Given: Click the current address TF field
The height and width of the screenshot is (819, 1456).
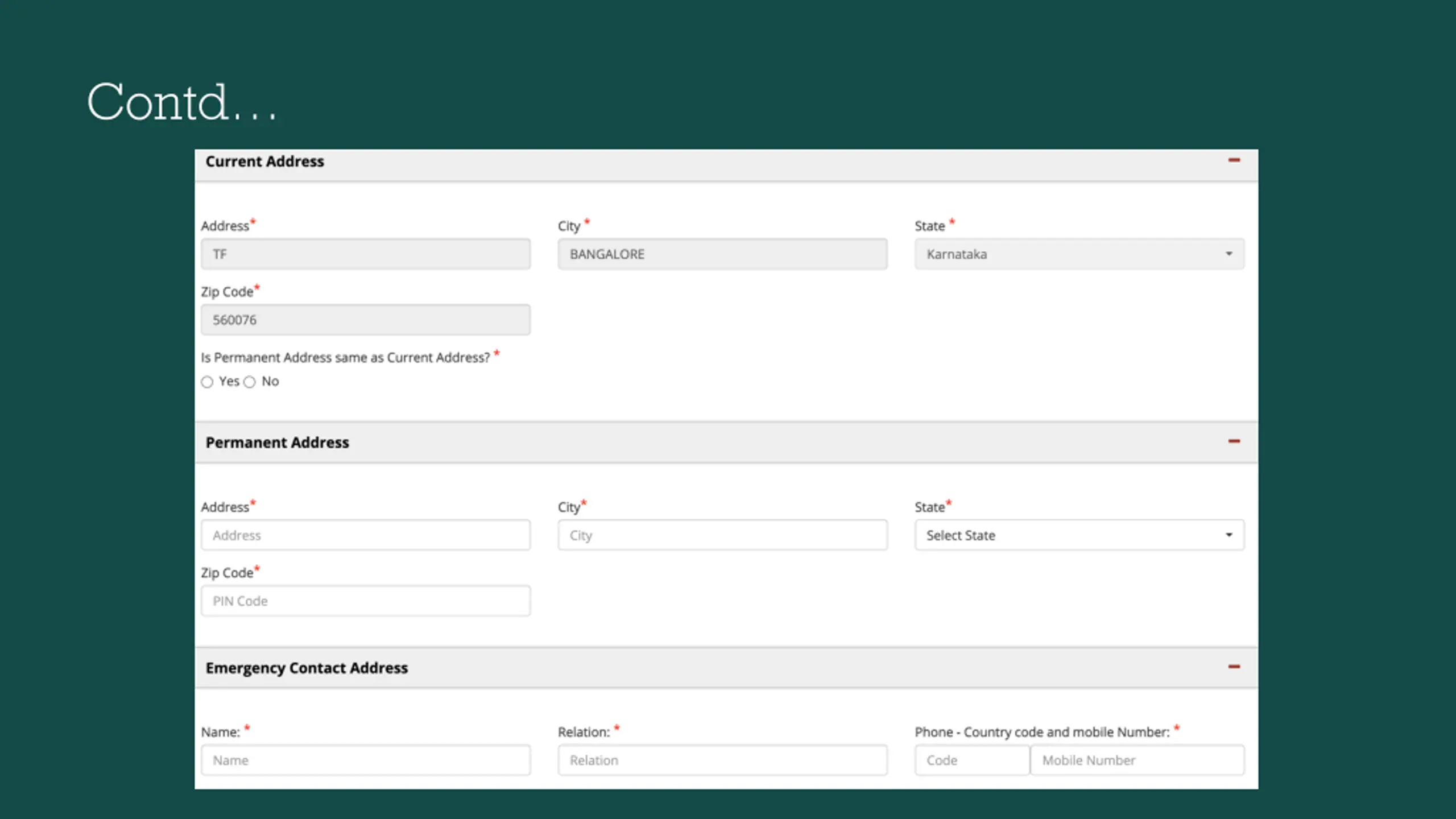Looking at the screenshot, I should 366,254.
